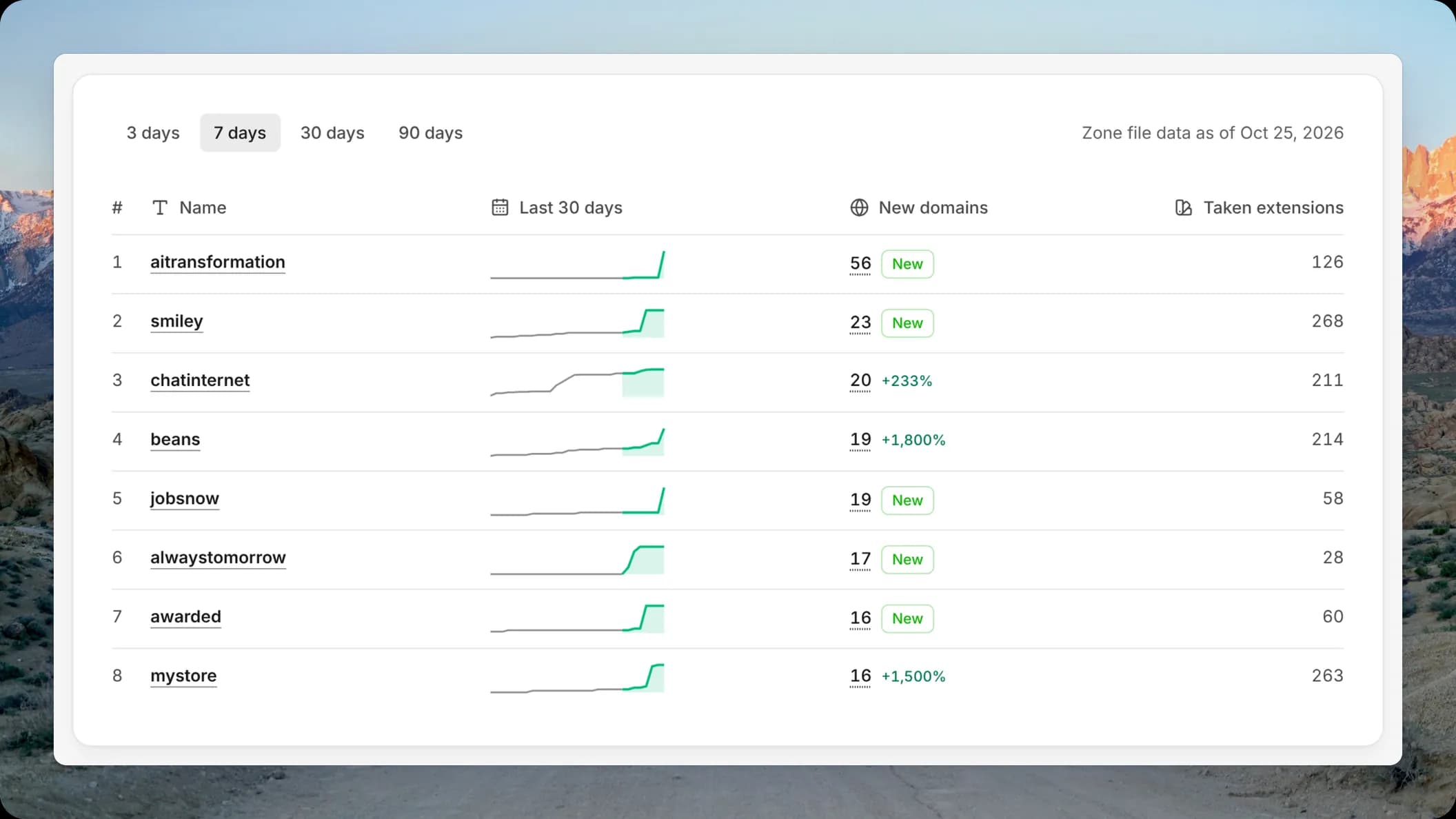The height and width of the screenshot is (819, 1456).
Task: Click New badge in aitransformation row
Action: 907,264
